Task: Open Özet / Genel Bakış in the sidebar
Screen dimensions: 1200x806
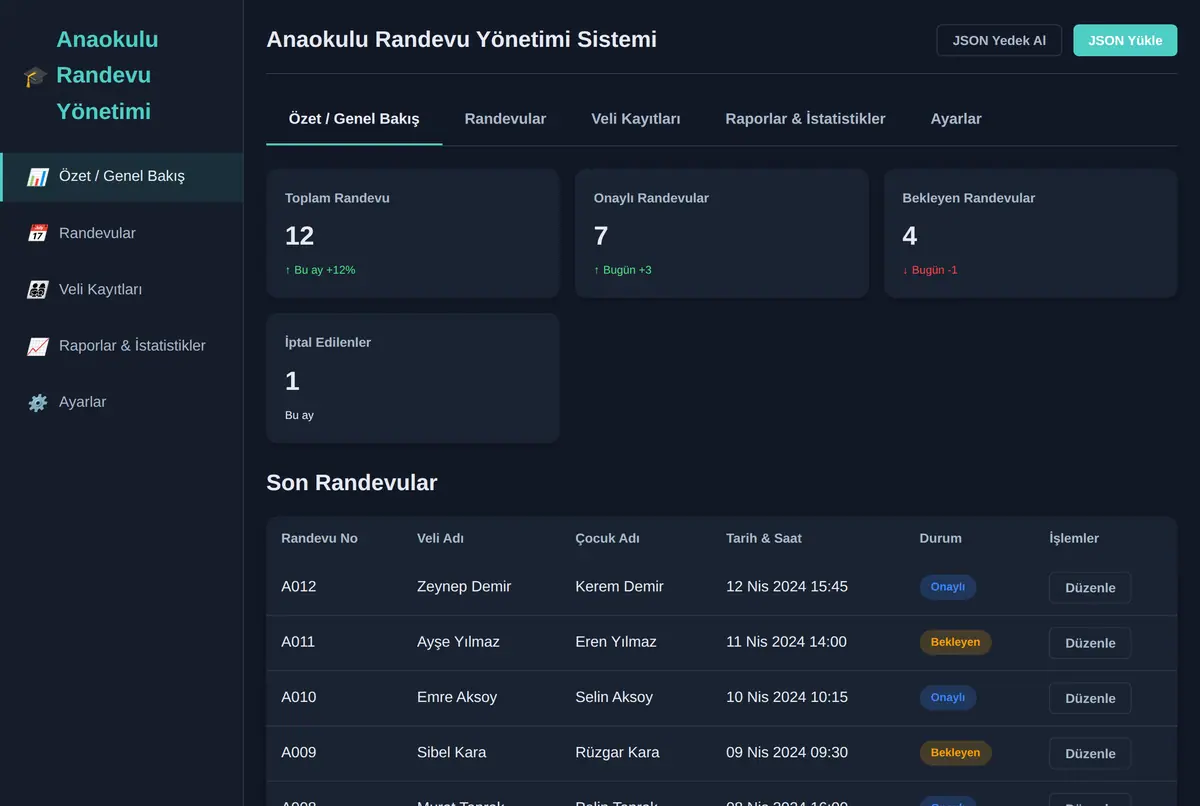Action: [x=122, y=177]
